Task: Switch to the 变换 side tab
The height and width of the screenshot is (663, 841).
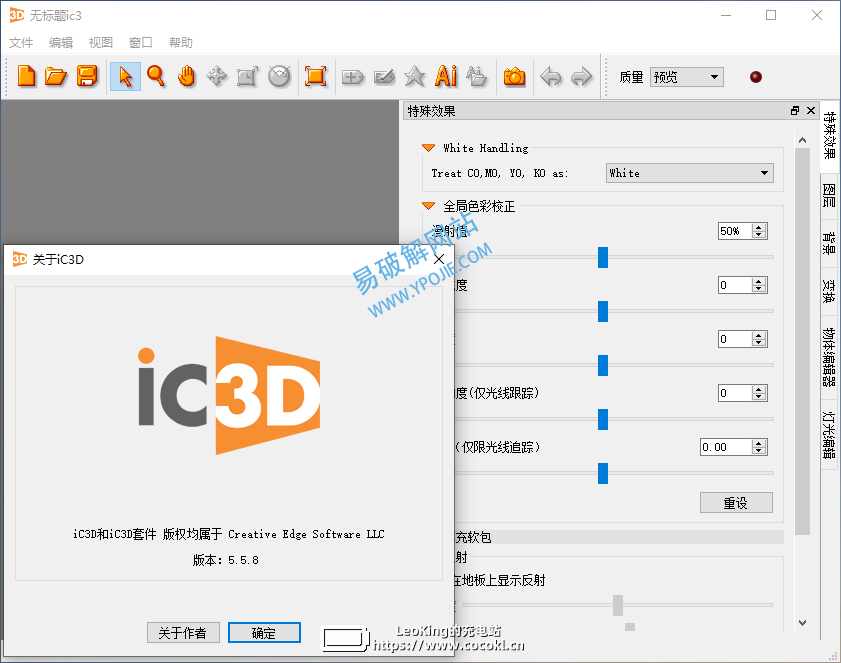Action: [829, 291]
